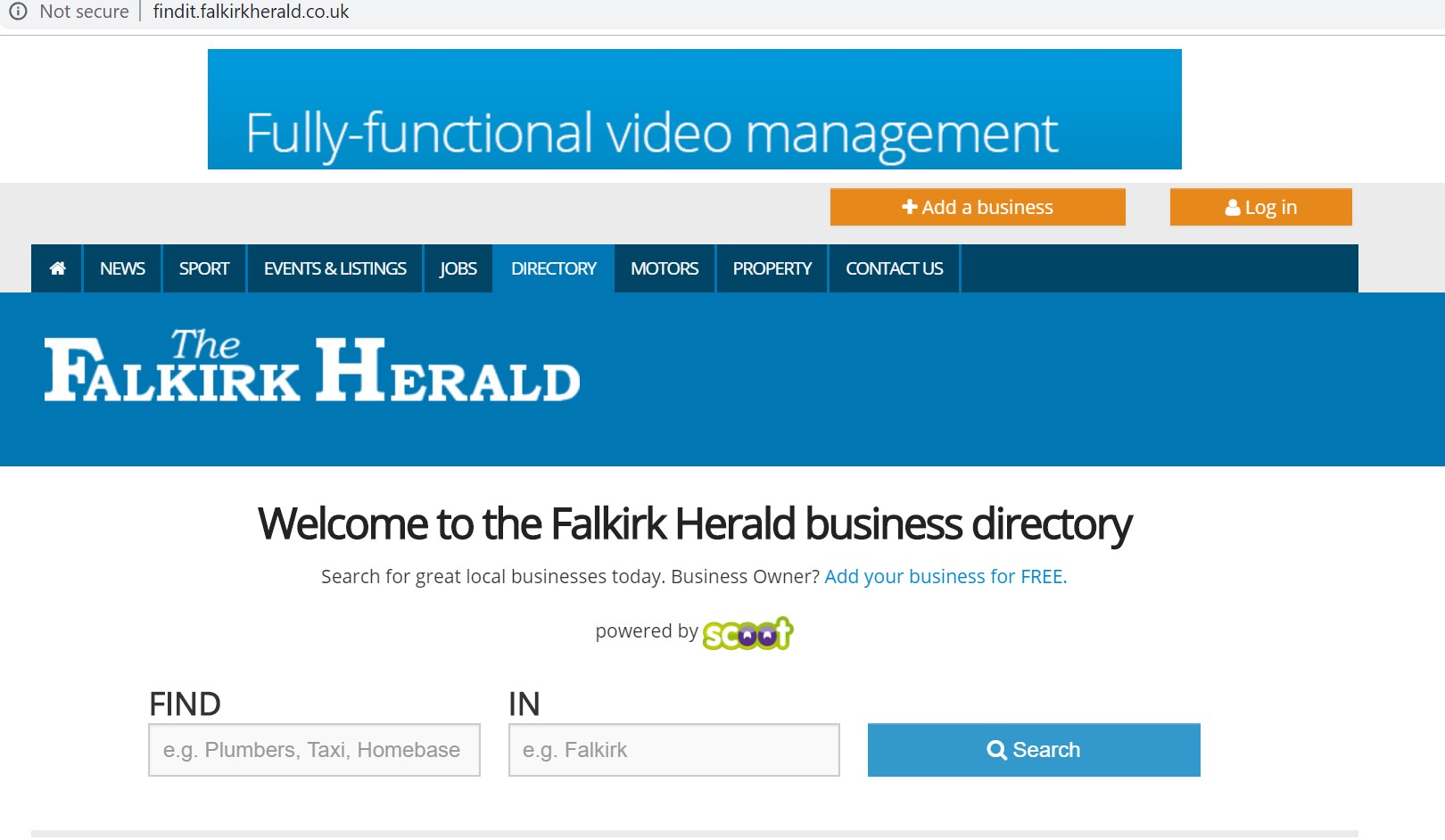
Task: Click the Not secure label
Action: coord(85,12)
